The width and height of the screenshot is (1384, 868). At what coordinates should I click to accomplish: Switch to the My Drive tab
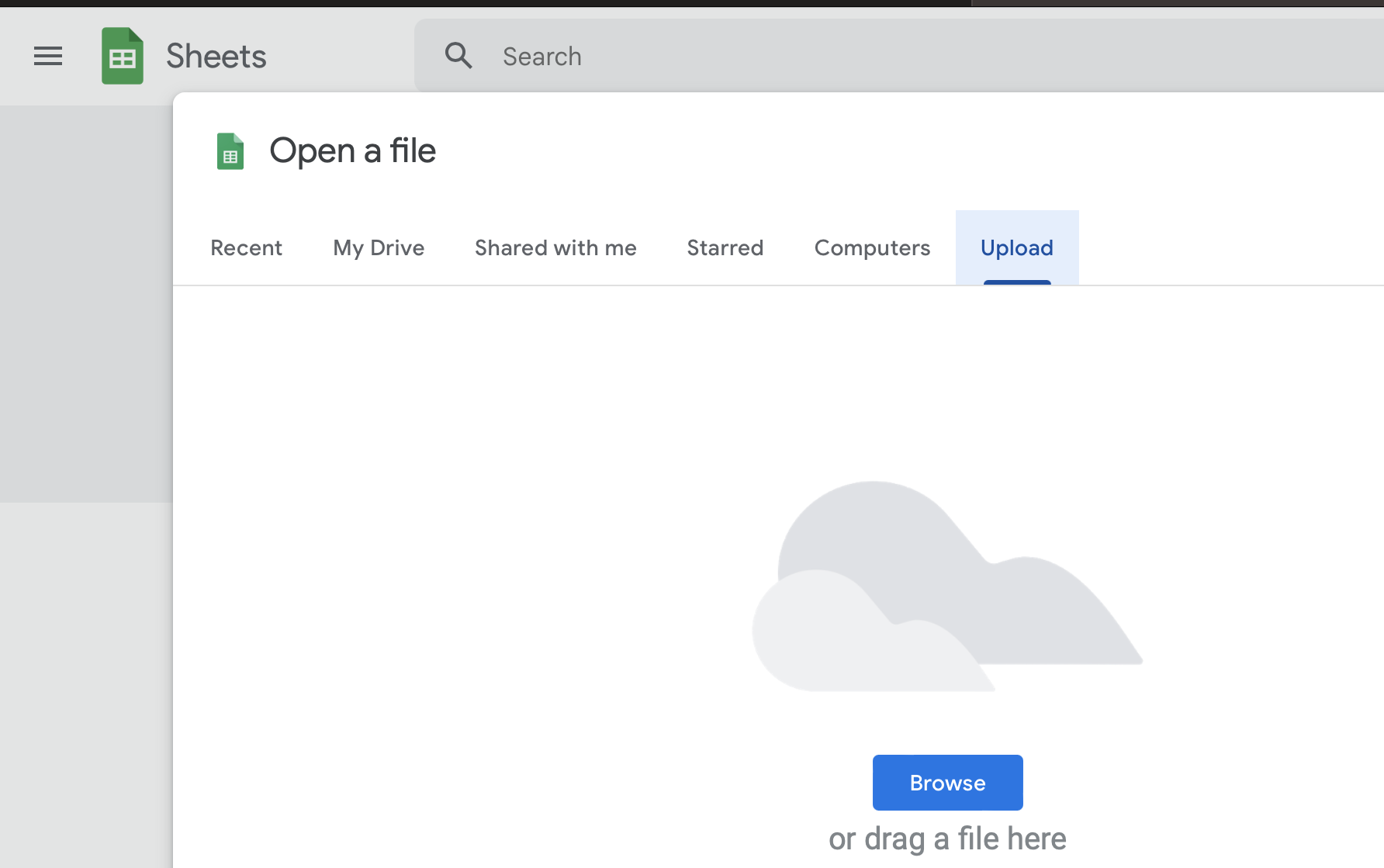[379, 247]
